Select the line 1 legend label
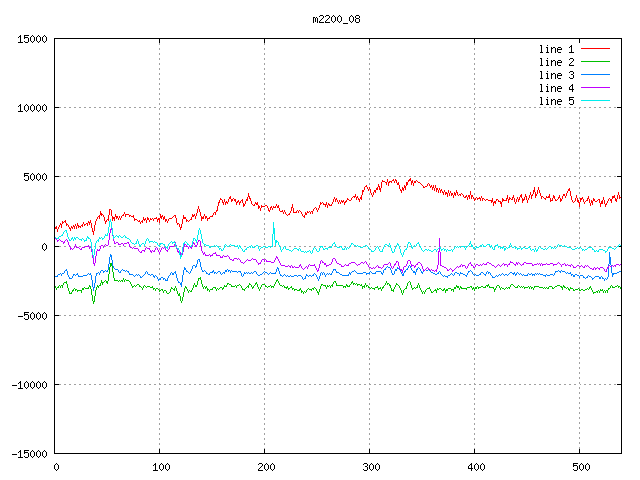The image size is (640, 480). tap(557, 49)
